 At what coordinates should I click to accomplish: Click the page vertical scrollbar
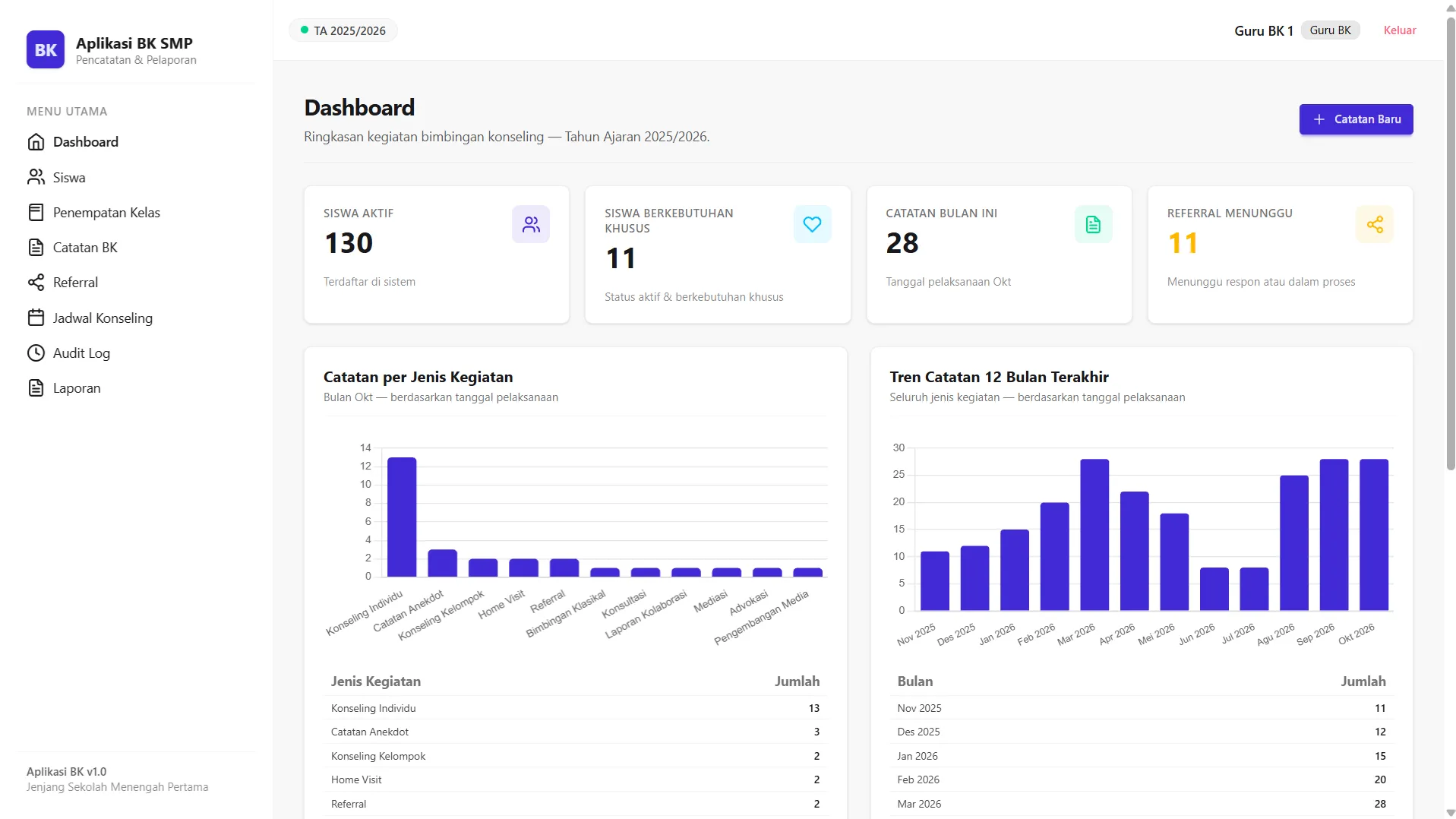[1450, 243]
